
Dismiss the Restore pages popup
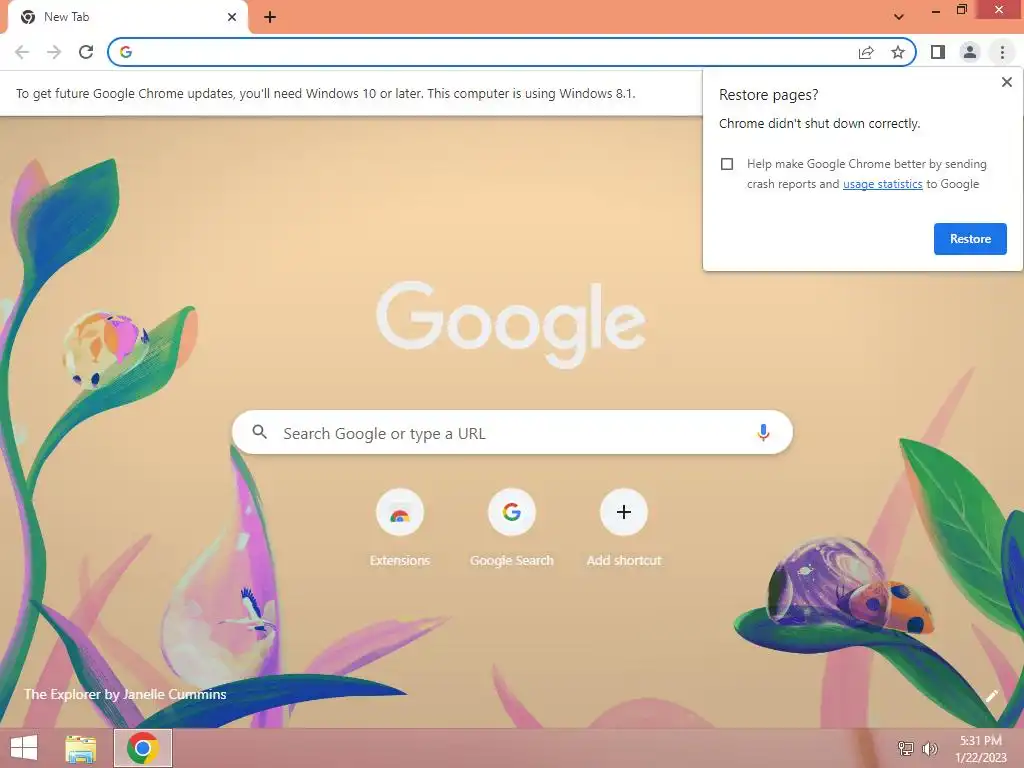1006,82
